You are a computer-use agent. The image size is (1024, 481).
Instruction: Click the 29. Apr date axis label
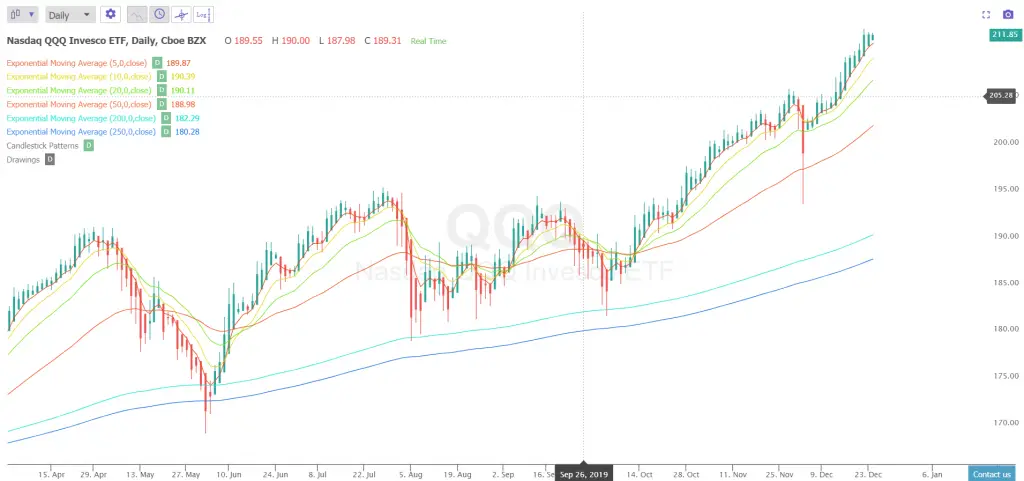click(x=94, y=474)
